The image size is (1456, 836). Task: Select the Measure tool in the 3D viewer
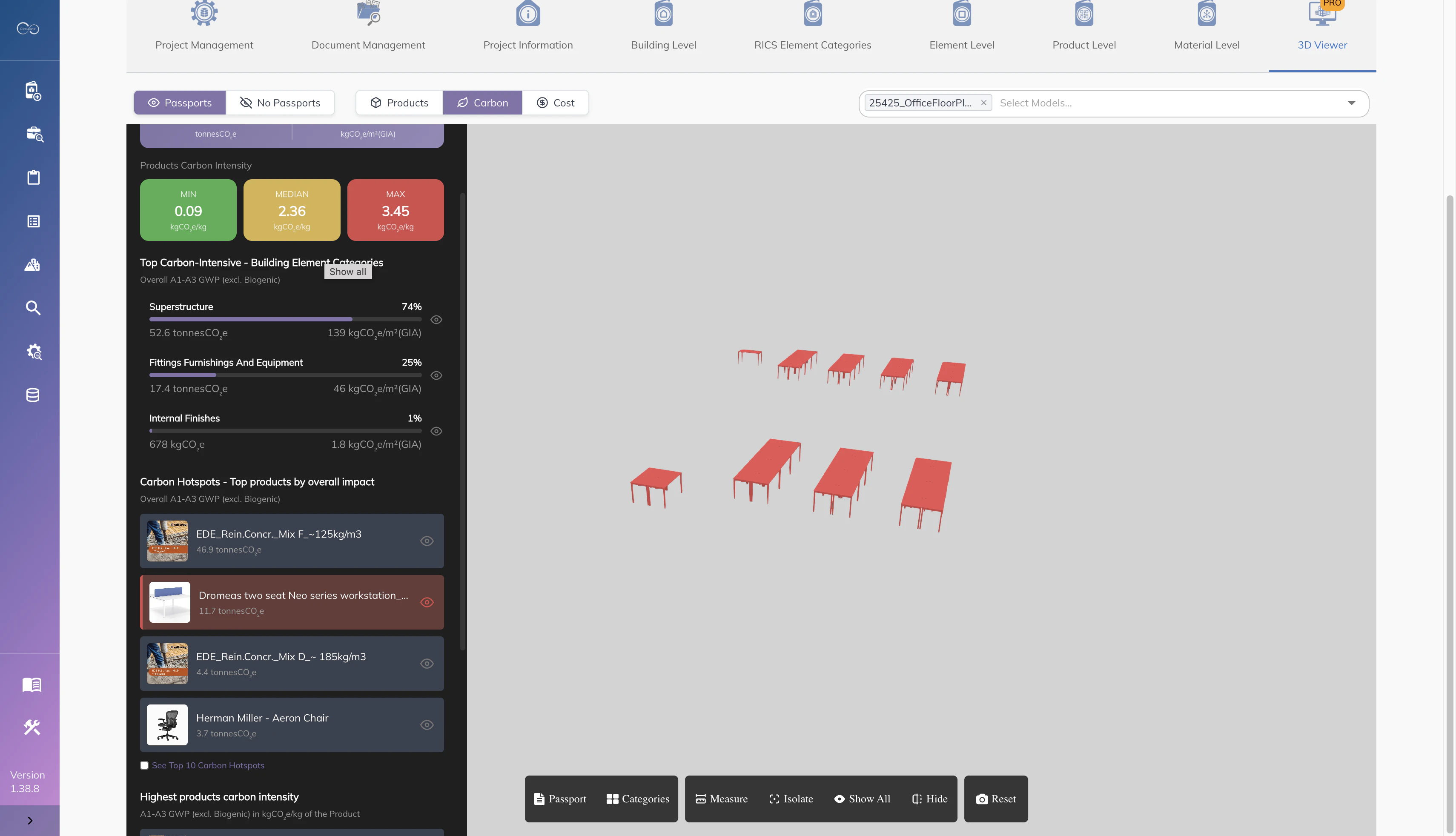coord(722,799)
